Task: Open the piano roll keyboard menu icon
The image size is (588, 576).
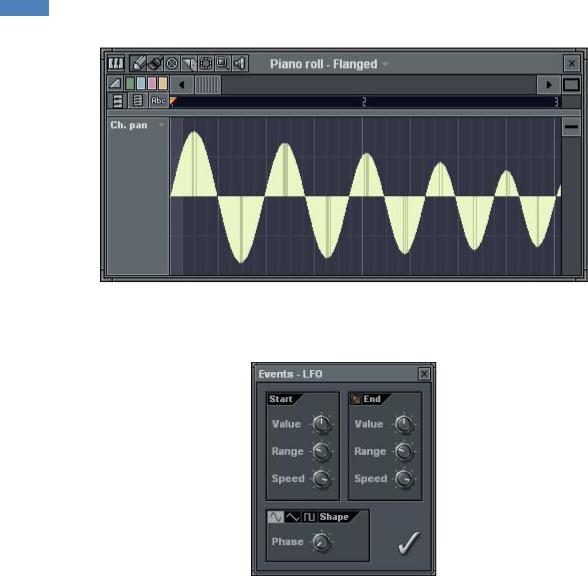Action: (x=116, y=63)
